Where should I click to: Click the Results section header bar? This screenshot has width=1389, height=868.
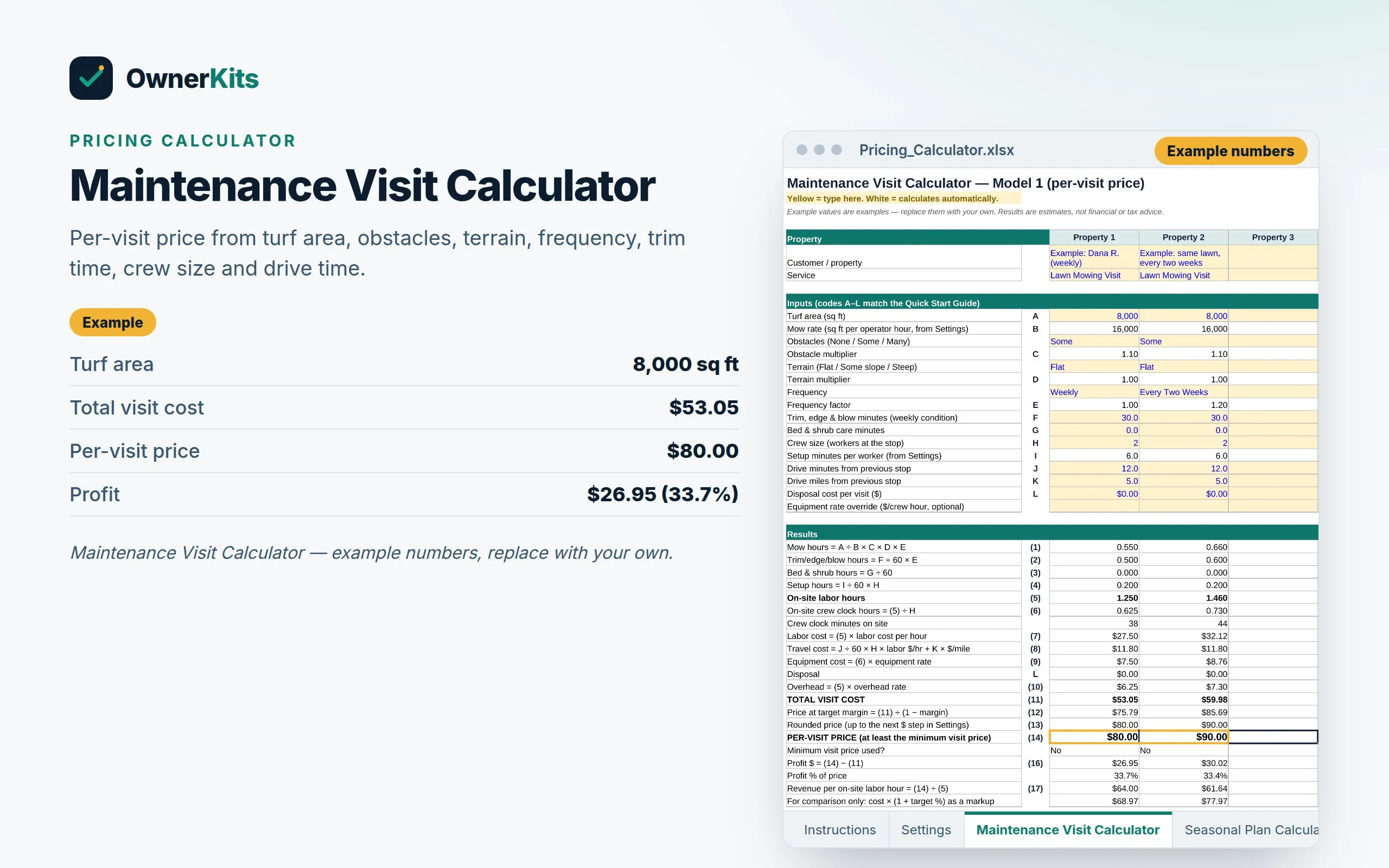point(1052,533)
